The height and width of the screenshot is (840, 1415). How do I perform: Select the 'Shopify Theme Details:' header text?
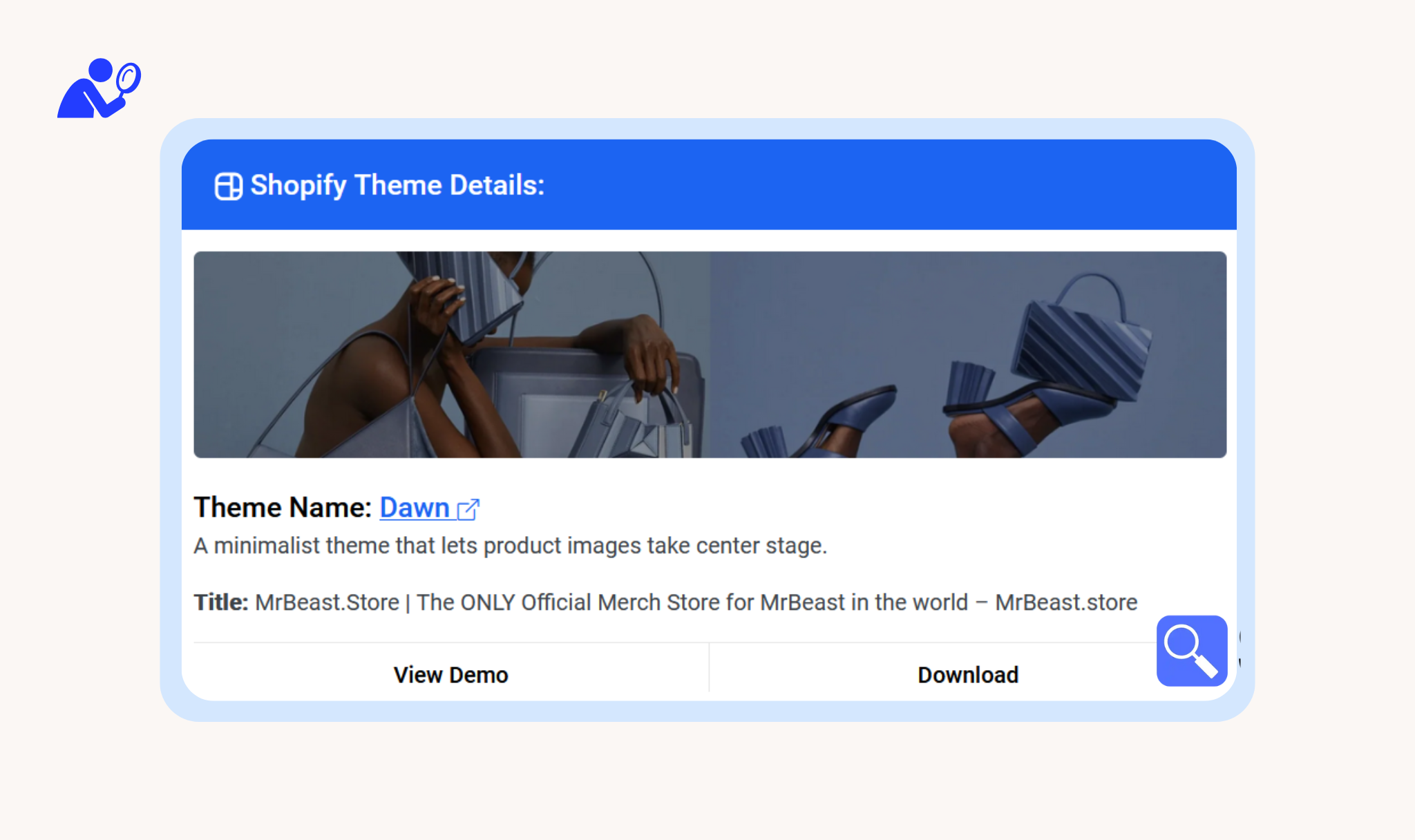click(x=397, y=185)
